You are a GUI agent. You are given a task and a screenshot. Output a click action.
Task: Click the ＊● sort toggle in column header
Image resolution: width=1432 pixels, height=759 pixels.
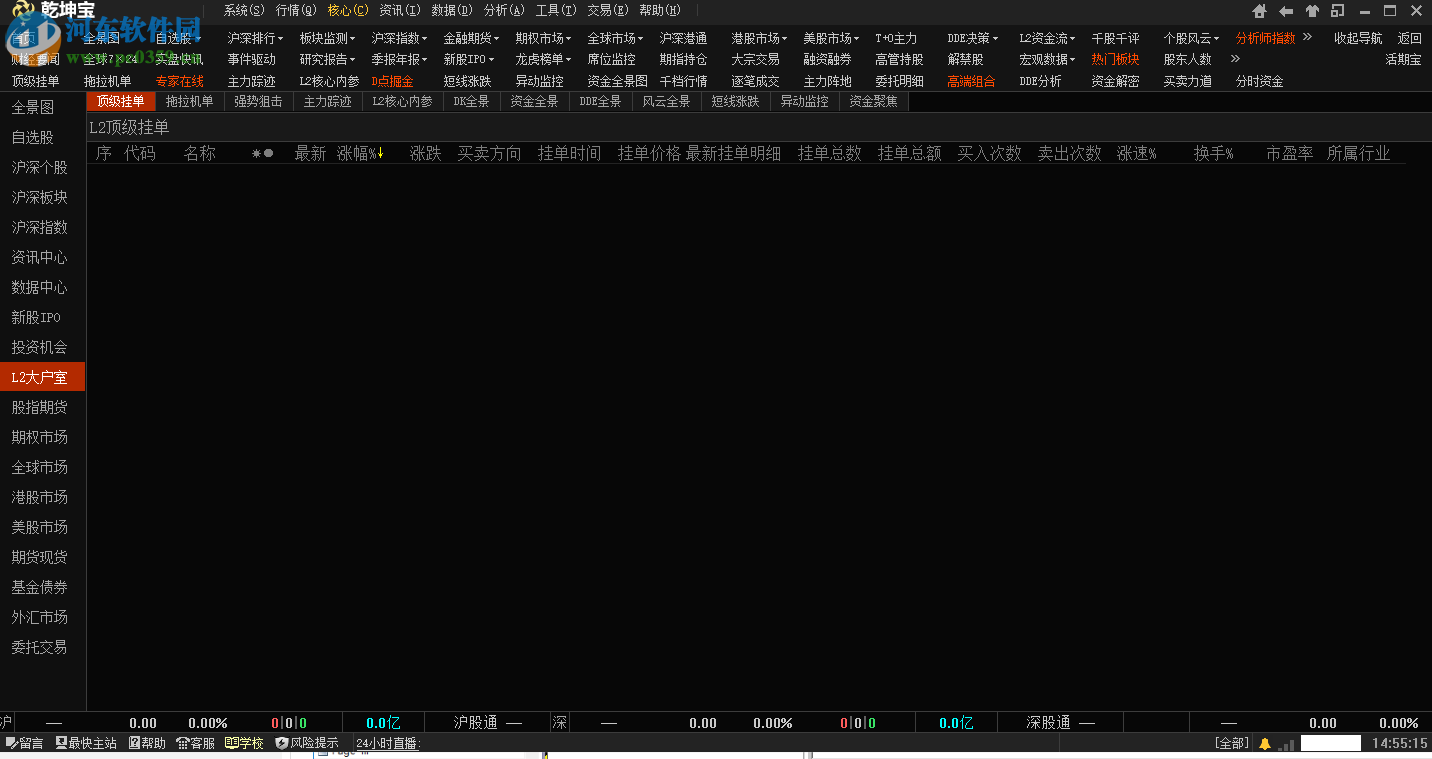262,154
